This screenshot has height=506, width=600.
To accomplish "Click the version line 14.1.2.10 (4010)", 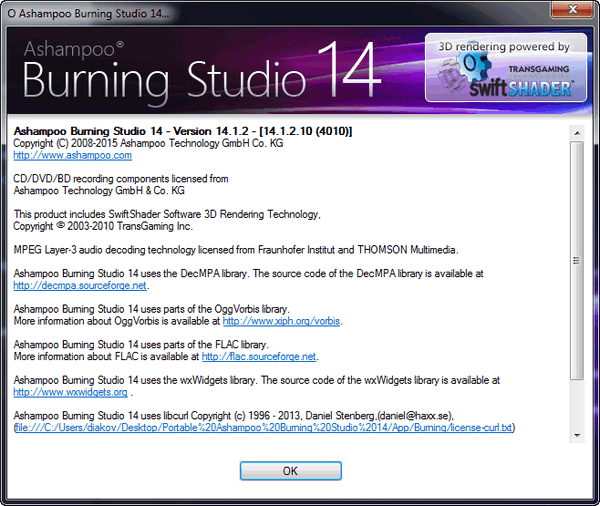I will (183, 131).
